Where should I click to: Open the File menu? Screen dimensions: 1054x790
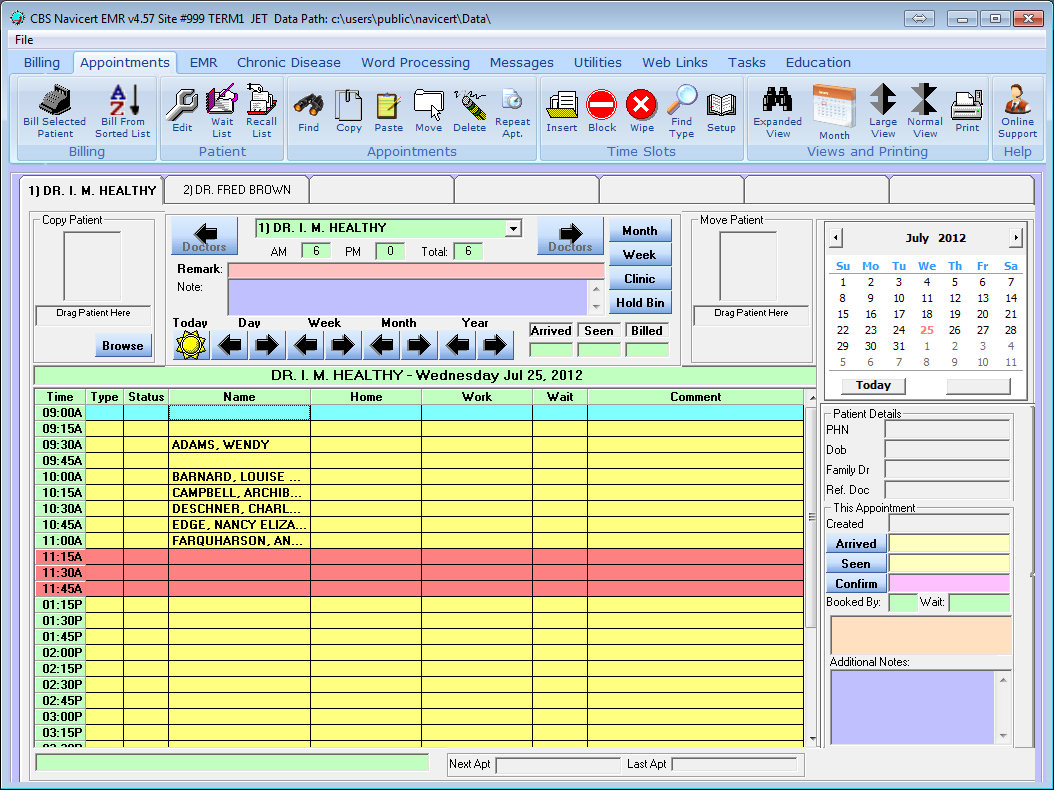pos(24,40)
